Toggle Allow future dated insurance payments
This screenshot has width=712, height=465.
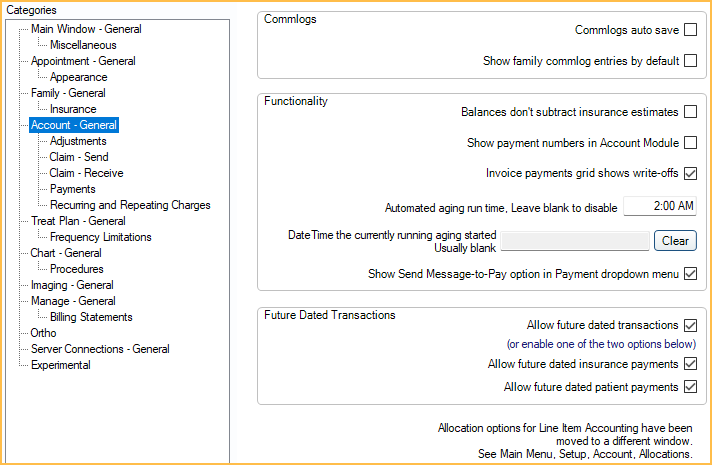coord(690,364)
